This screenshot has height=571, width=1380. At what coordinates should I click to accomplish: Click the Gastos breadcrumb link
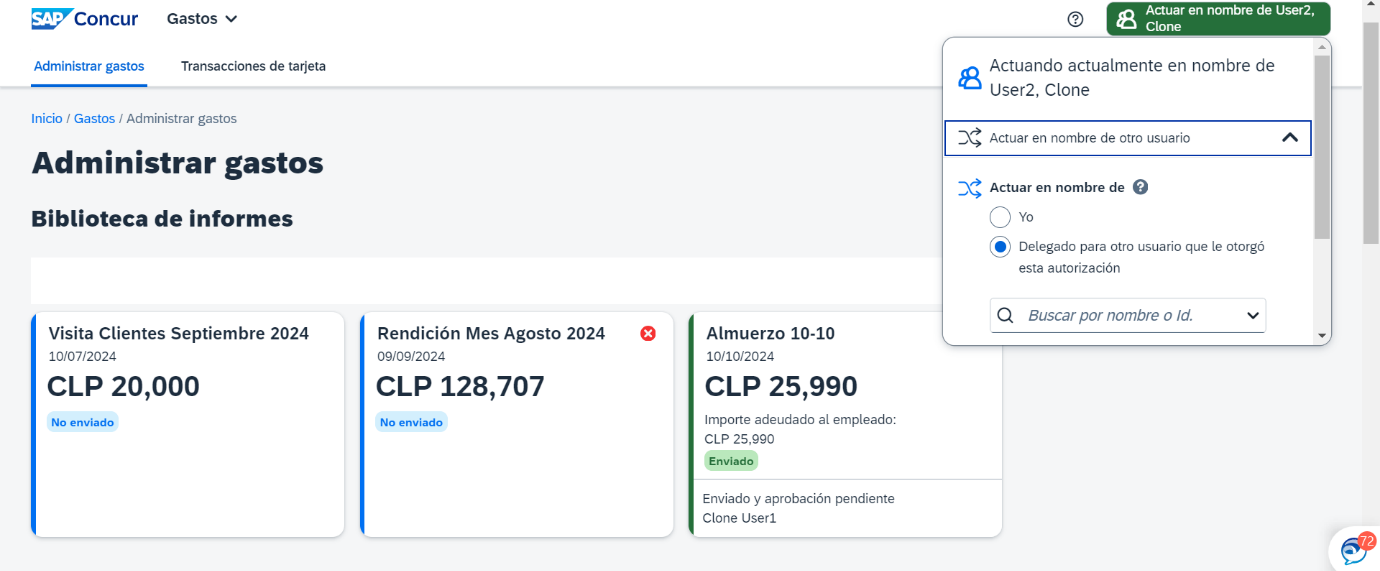[x=94, y=118]
